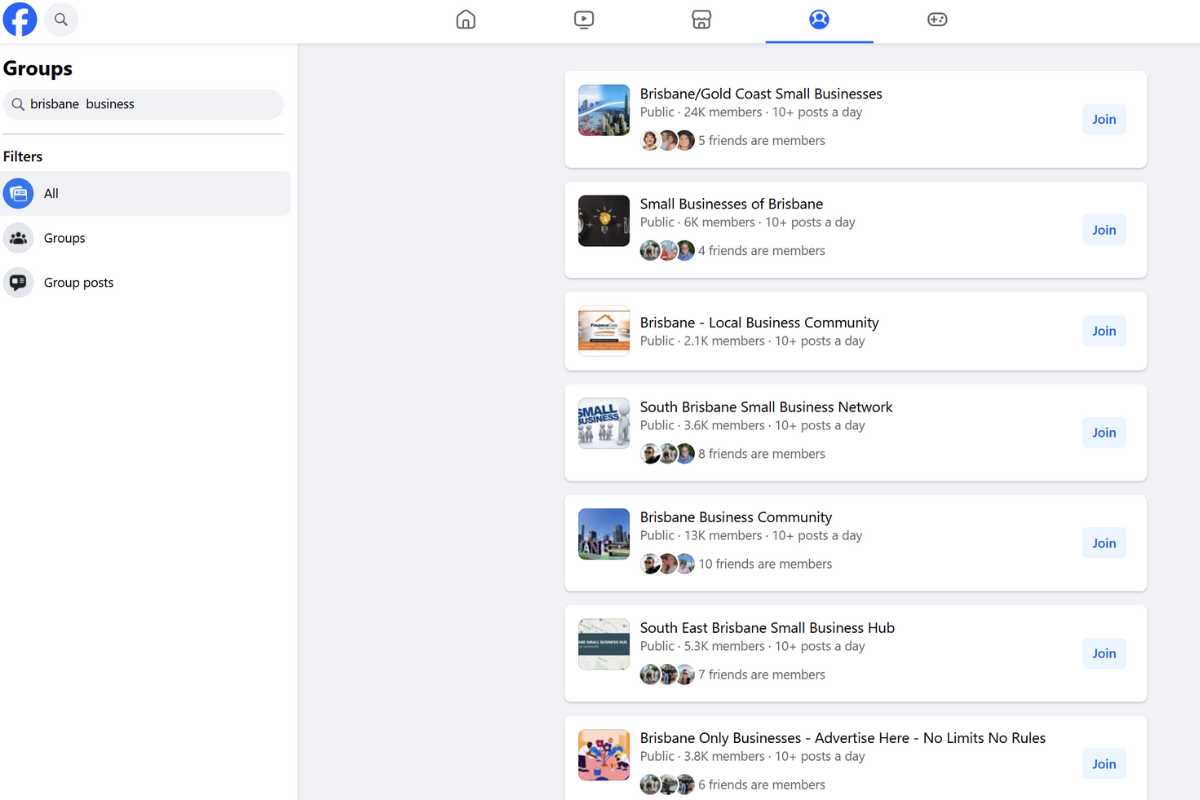The height and width of the screenshot is (800, 1200).
Task: Join Brisbane - Local Business Community group
Action: coord(1104,331)
